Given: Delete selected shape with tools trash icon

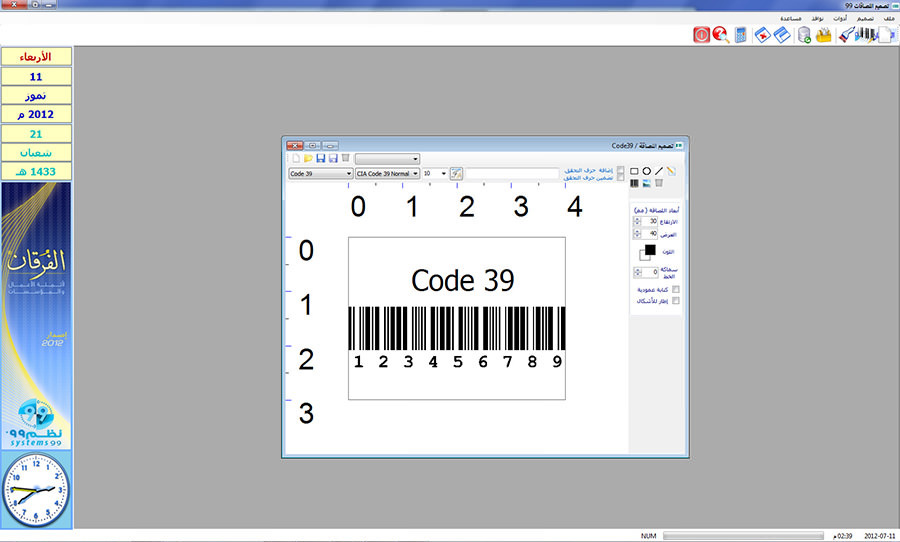Looking at the screenshot, I should click(659, 183).
